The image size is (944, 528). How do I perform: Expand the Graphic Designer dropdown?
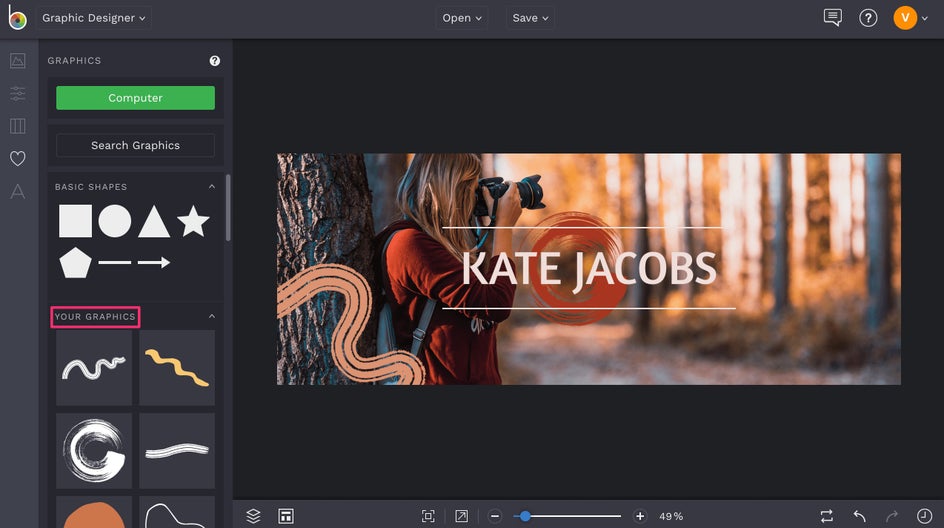(94, 18)
